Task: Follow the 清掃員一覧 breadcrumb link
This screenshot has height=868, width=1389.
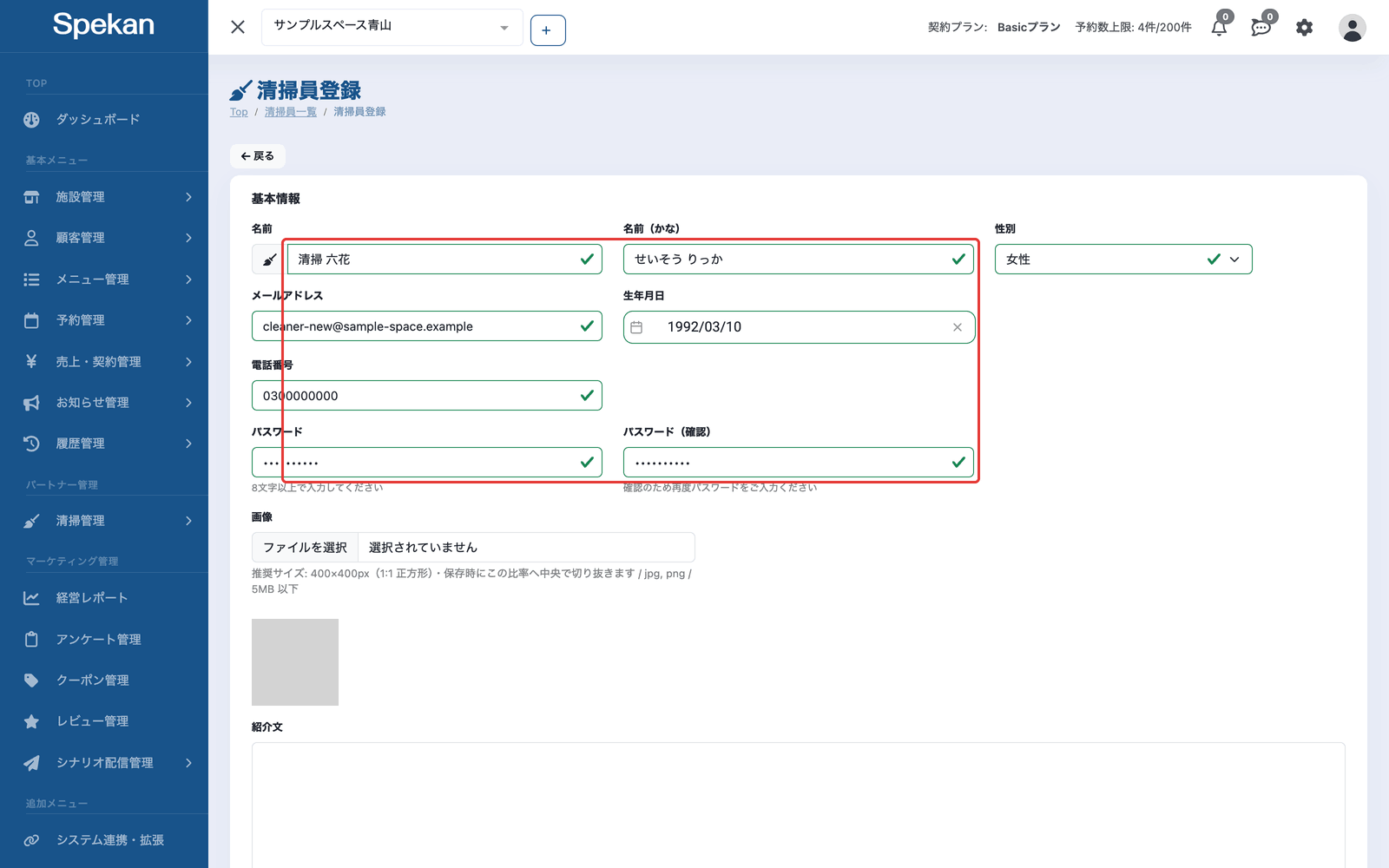Action: [290, 112]
